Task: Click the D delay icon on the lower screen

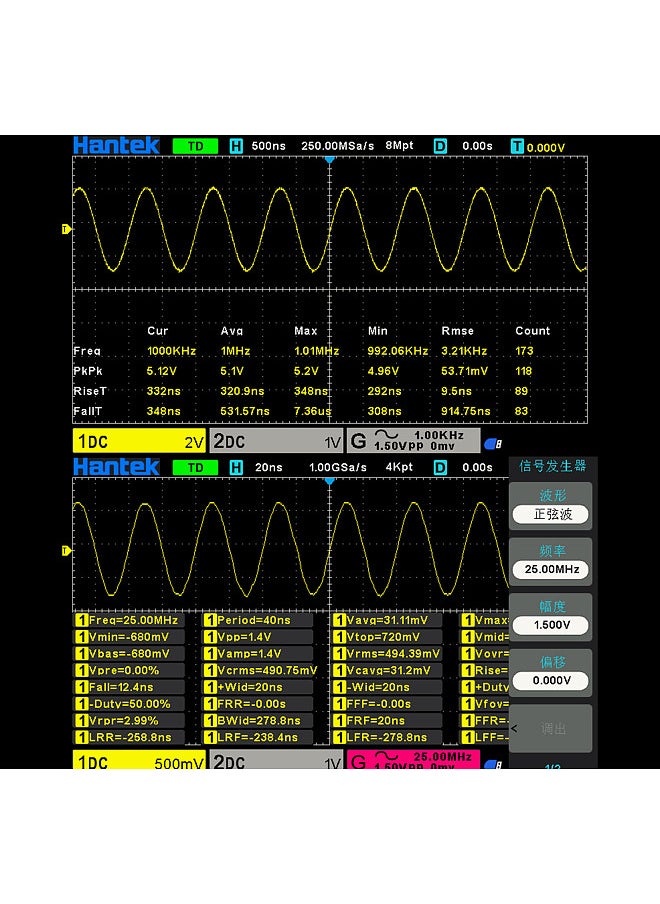Action: pos(440,468)
